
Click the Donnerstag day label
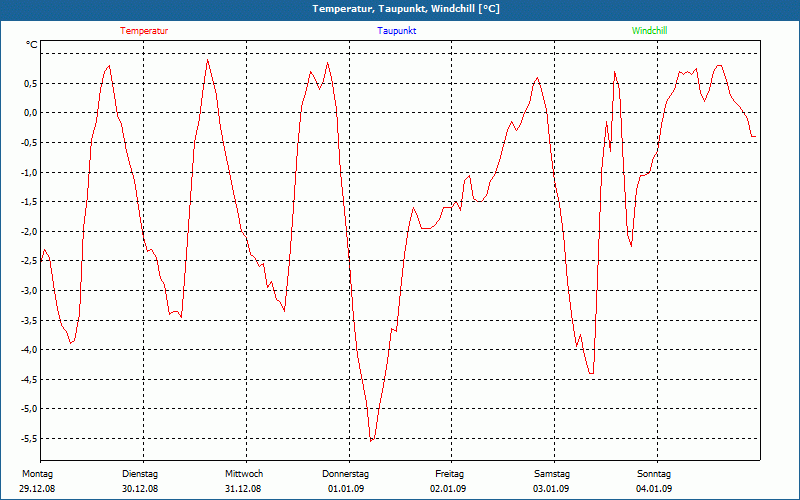(x=345, y=474)
